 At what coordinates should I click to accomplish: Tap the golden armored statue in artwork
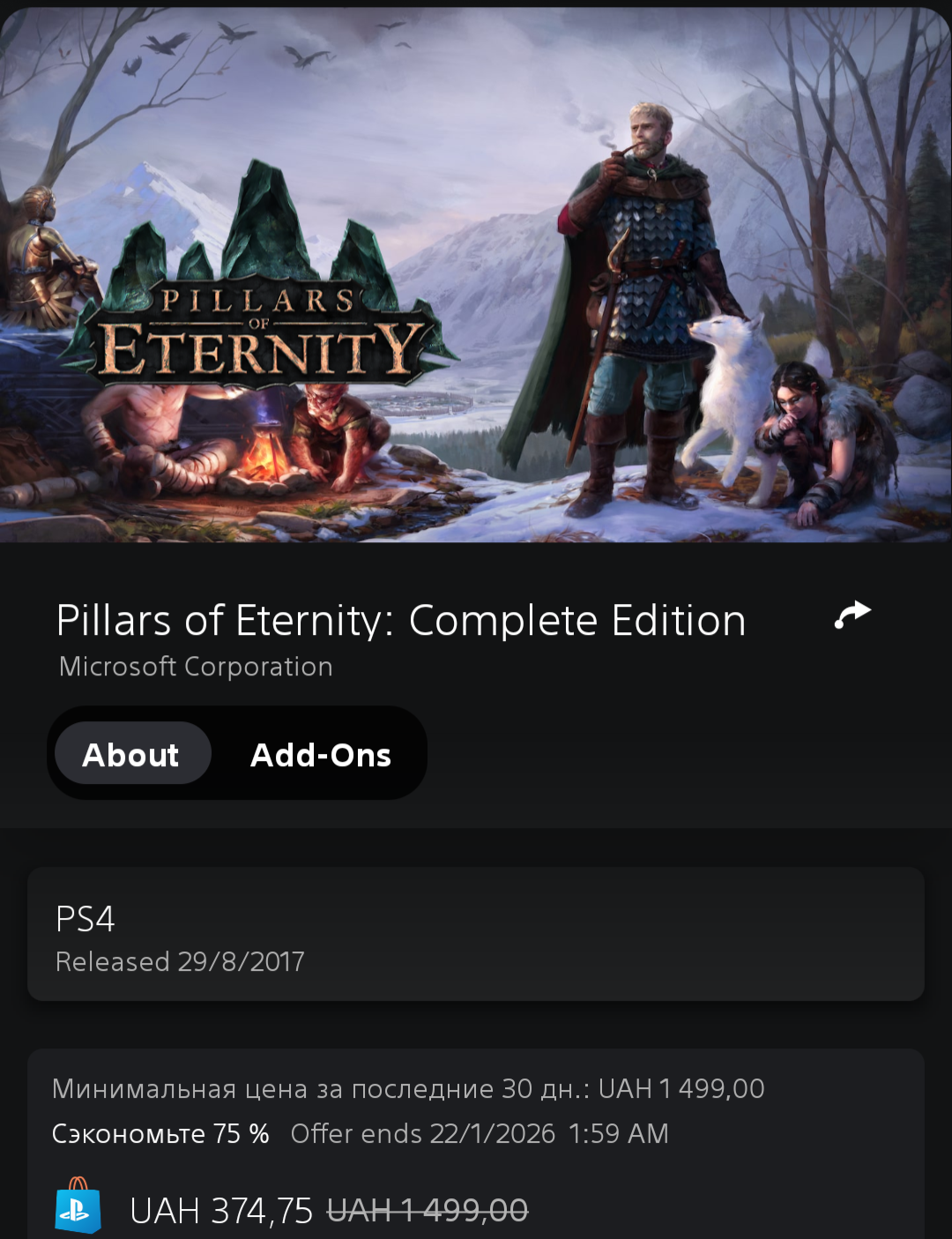46,256
